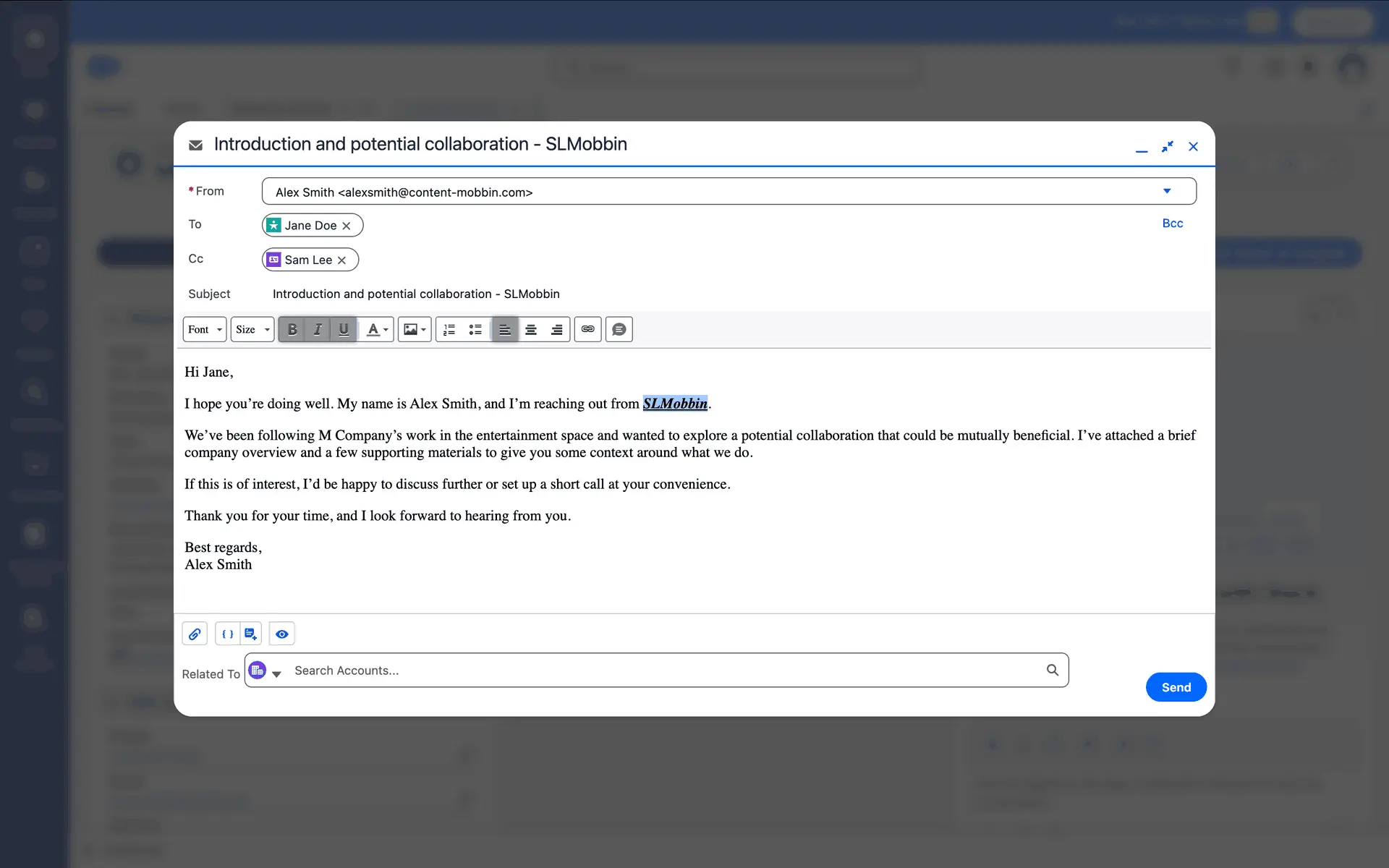This screenshot has width=1389, height=868.
Task: Click the quick text speech bubble icon
Action: 619,329
